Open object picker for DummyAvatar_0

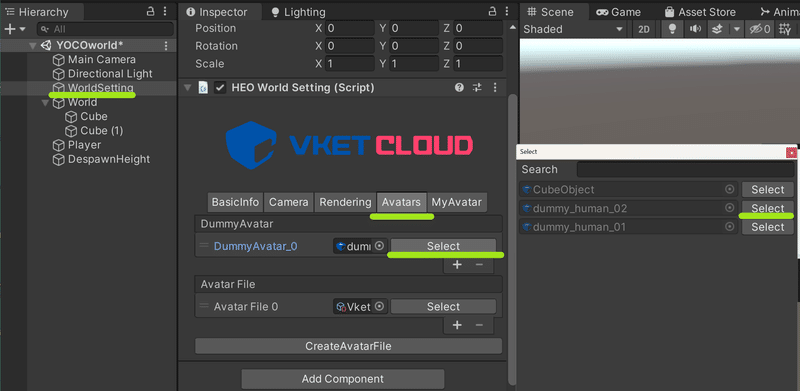(x=379, y=246)
